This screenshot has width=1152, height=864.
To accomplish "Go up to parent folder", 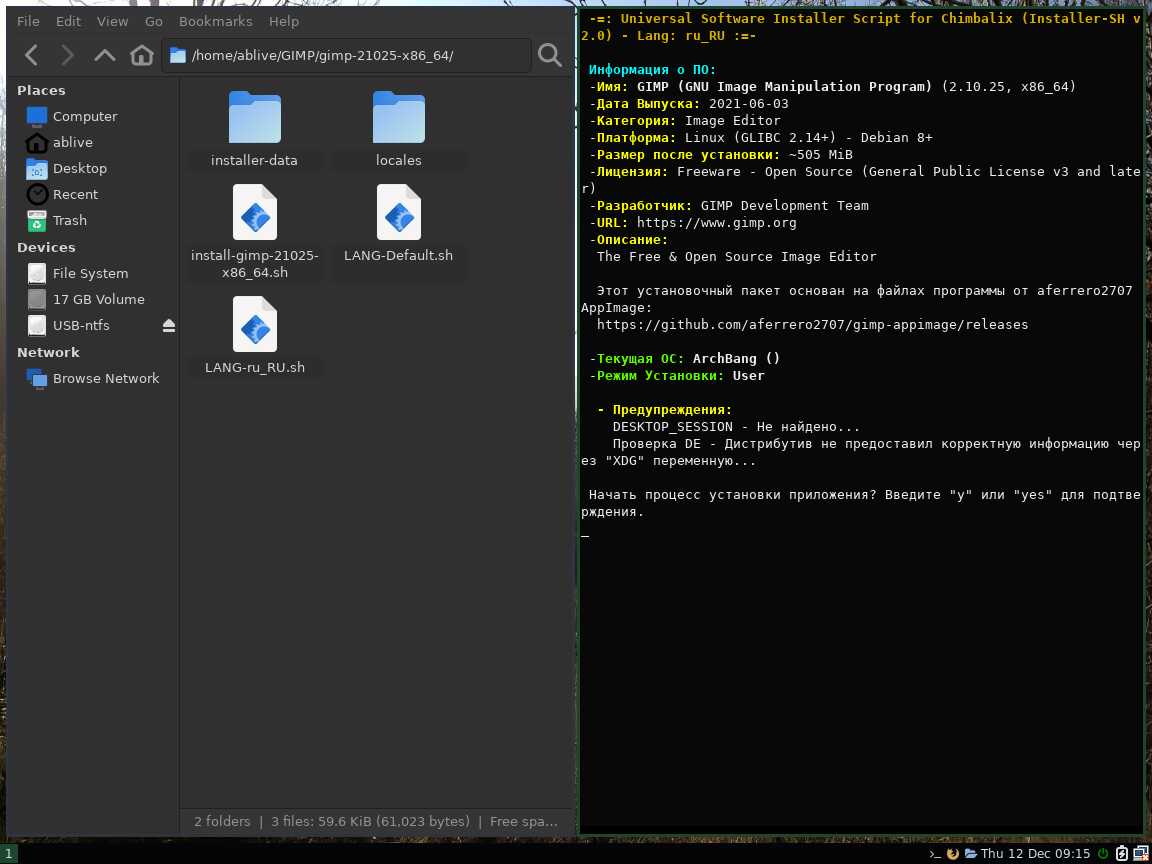I will pos(105,55).
